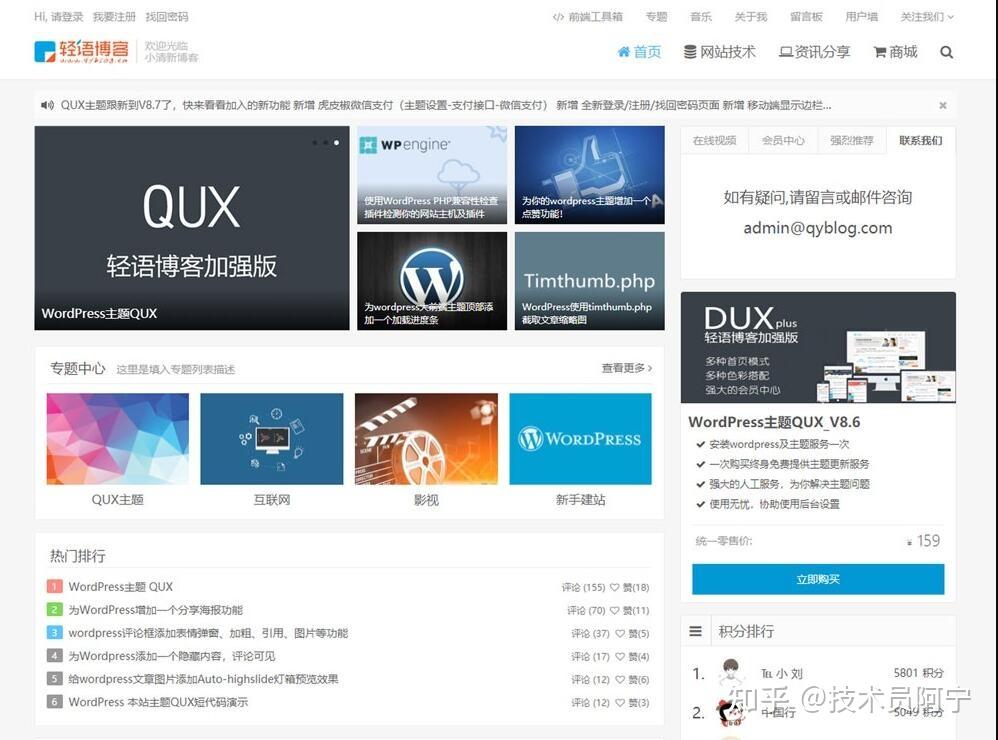Viewport: 998px width, 740px height.
Task: Click the code </> icon beside 前端工具箱
Action: click(558, 16)
